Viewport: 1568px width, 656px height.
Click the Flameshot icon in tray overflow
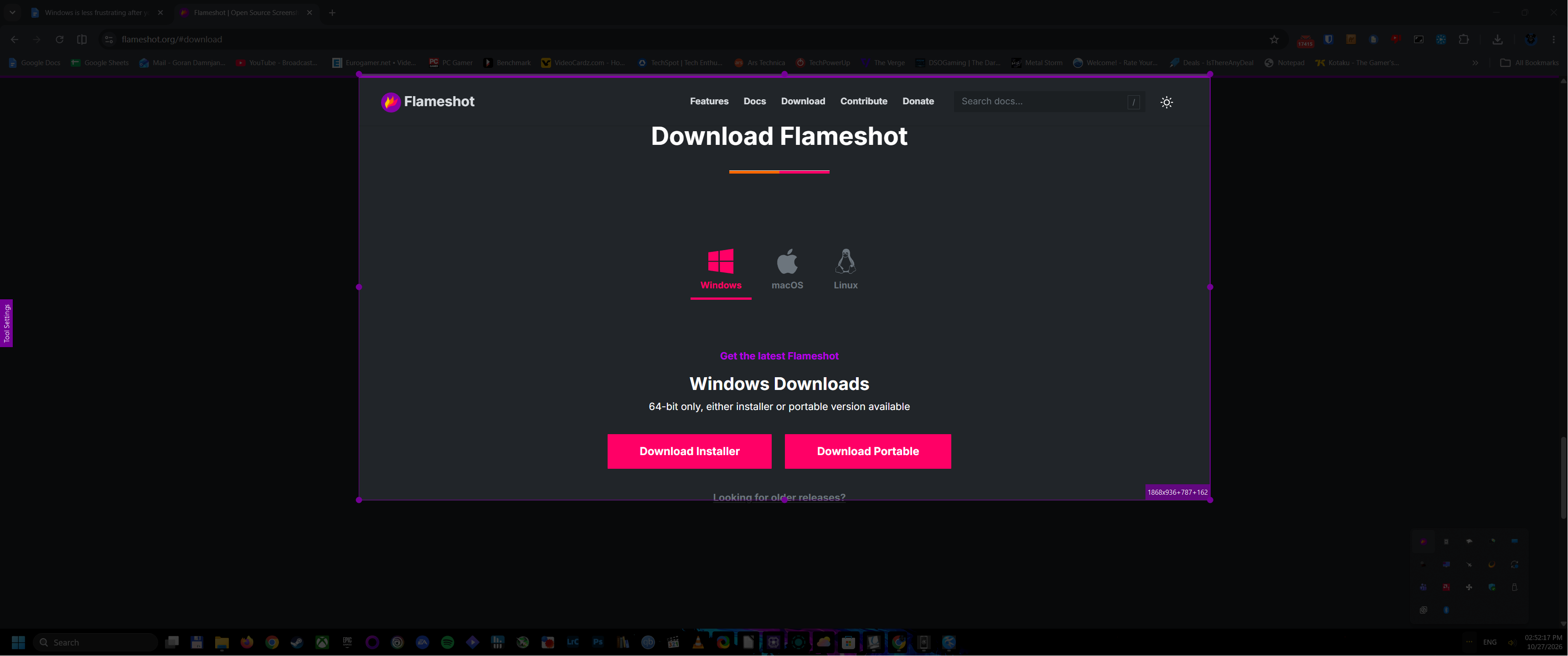pos(1423,542)
